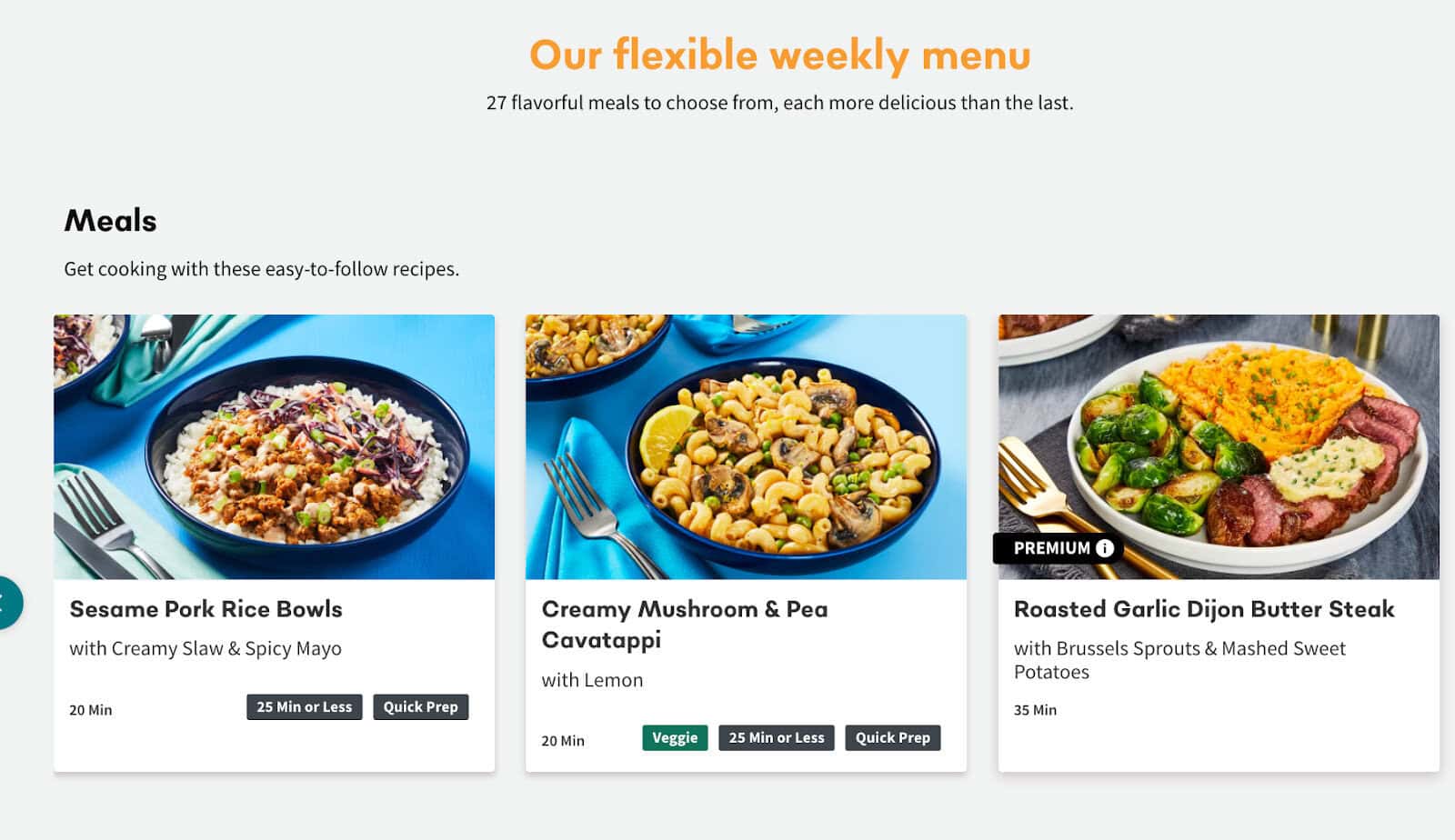Image resolution: width=1455 pixels, height=840 pixels.
Task: Open Creamy Mushroom & Pea Cavatappi photo
Action: tap(746, 446)
